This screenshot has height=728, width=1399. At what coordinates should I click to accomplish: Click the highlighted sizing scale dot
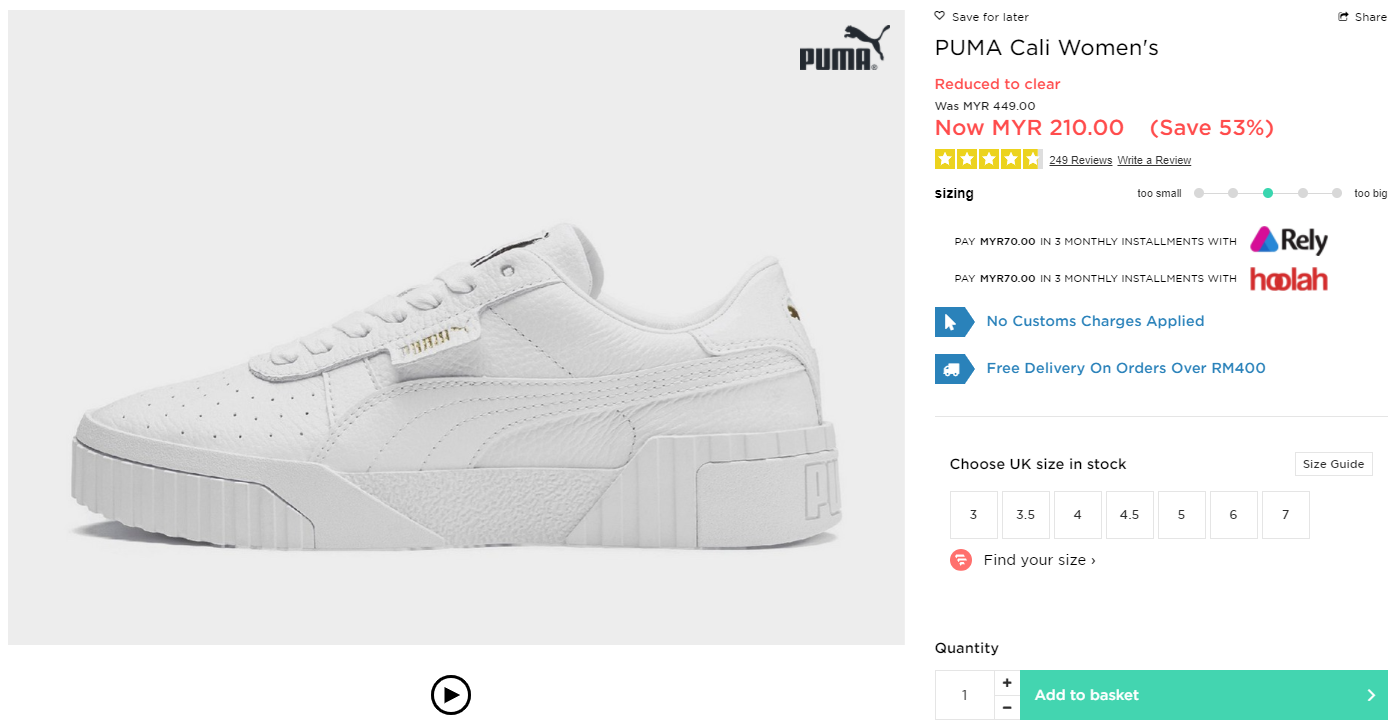pyautogui.click(x=1268, y=193)
